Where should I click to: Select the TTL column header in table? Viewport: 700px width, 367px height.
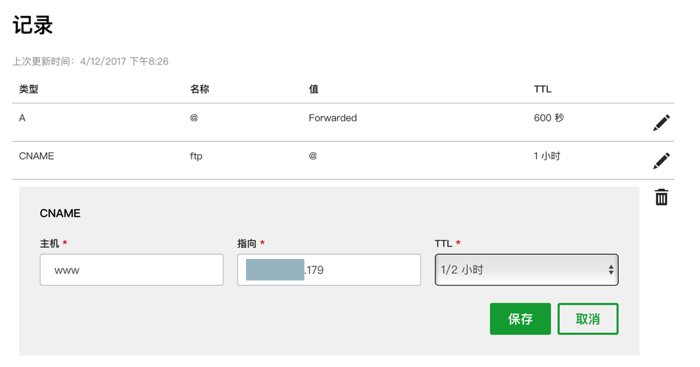(542, 89)
